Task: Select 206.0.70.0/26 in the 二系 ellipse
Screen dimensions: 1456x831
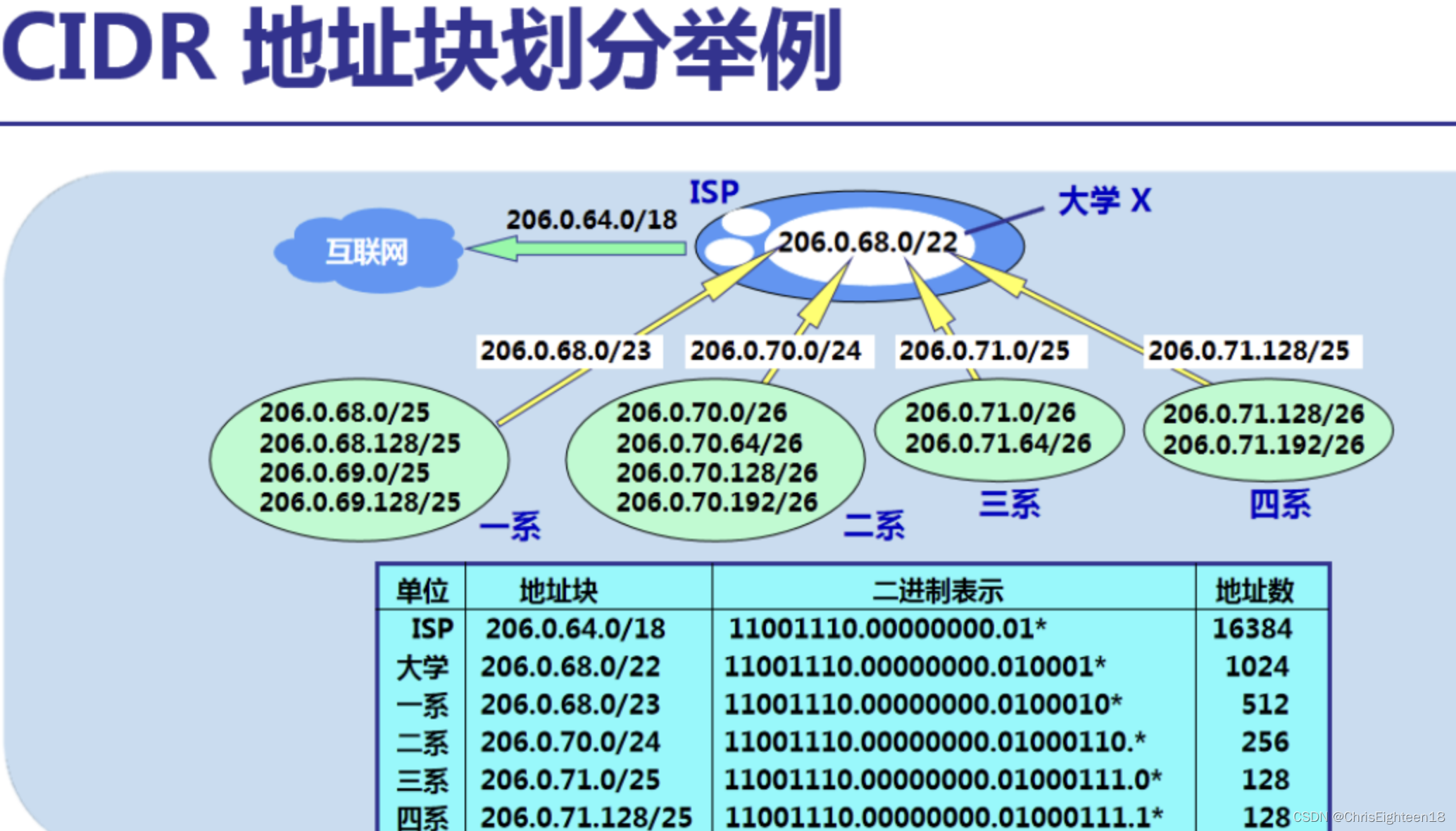Action: click(702, 413)
